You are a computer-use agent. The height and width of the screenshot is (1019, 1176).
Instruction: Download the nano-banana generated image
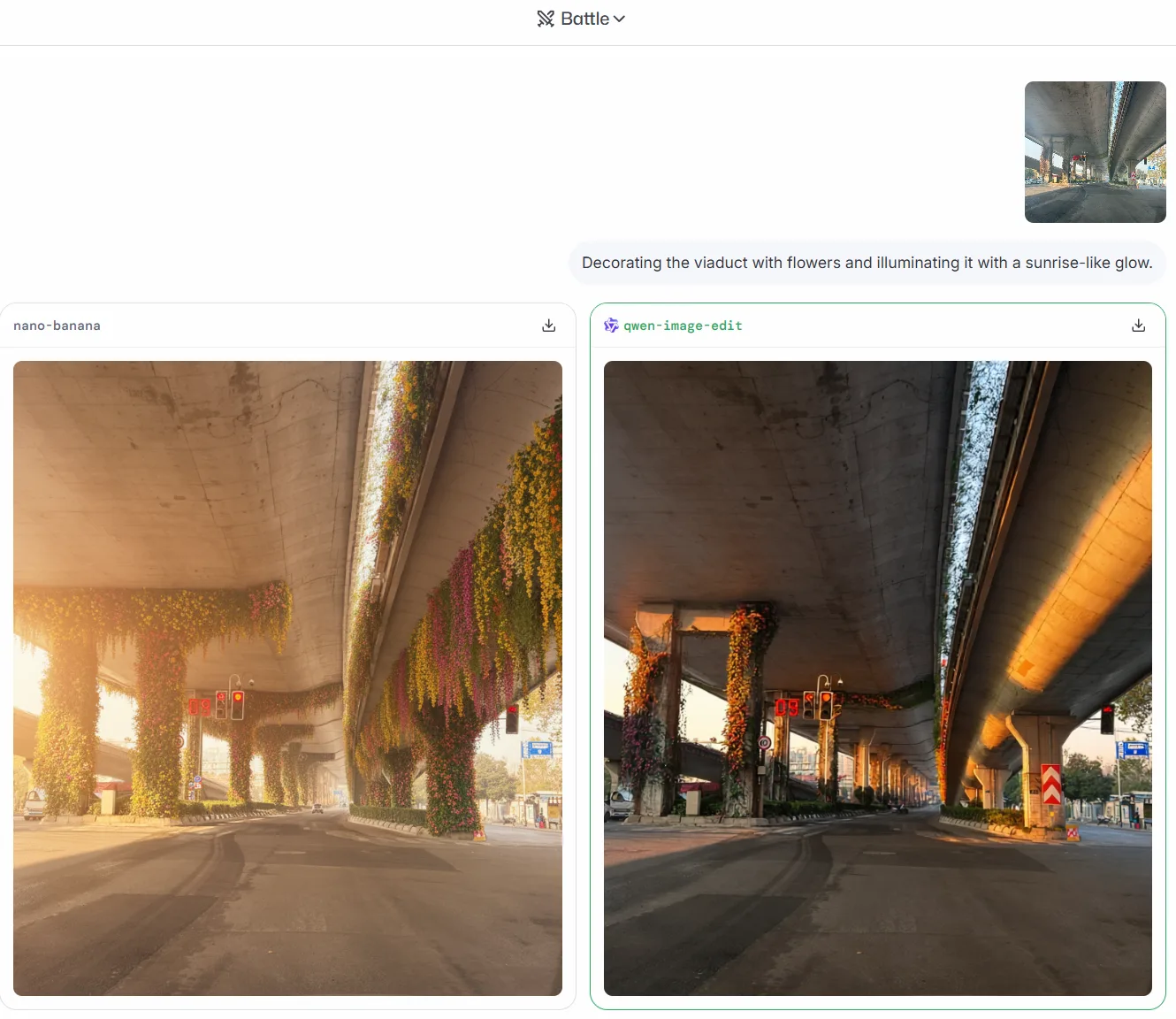[548, 326]
